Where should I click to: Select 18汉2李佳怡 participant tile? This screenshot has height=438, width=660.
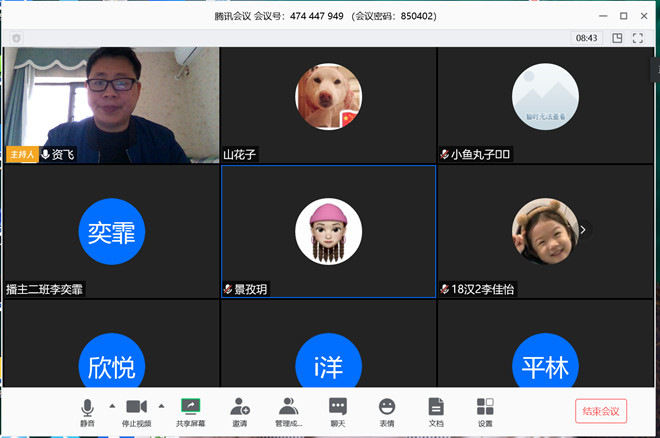tap(545, 231)
